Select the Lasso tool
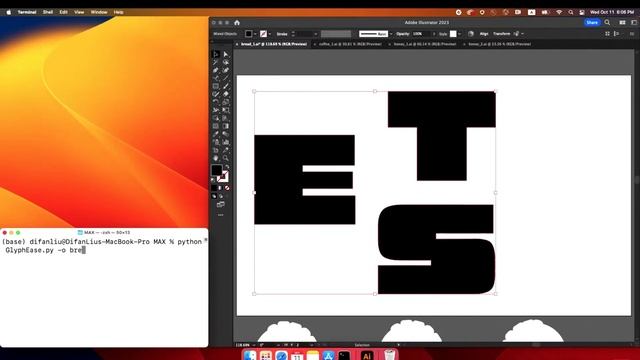This screenshot has width=640, height=360. point(226,62)
